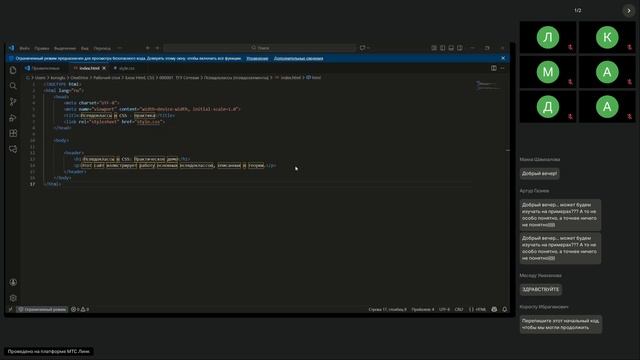Open the Run and Debug view

pyautogui.click(x=13, y=118)
